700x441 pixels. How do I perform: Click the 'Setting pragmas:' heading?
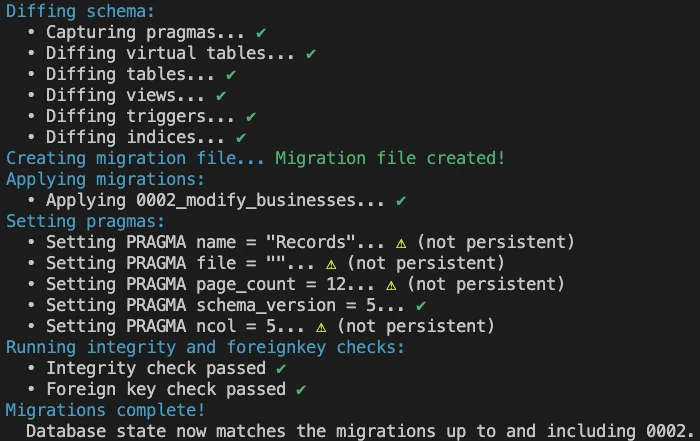coord(85,221)
